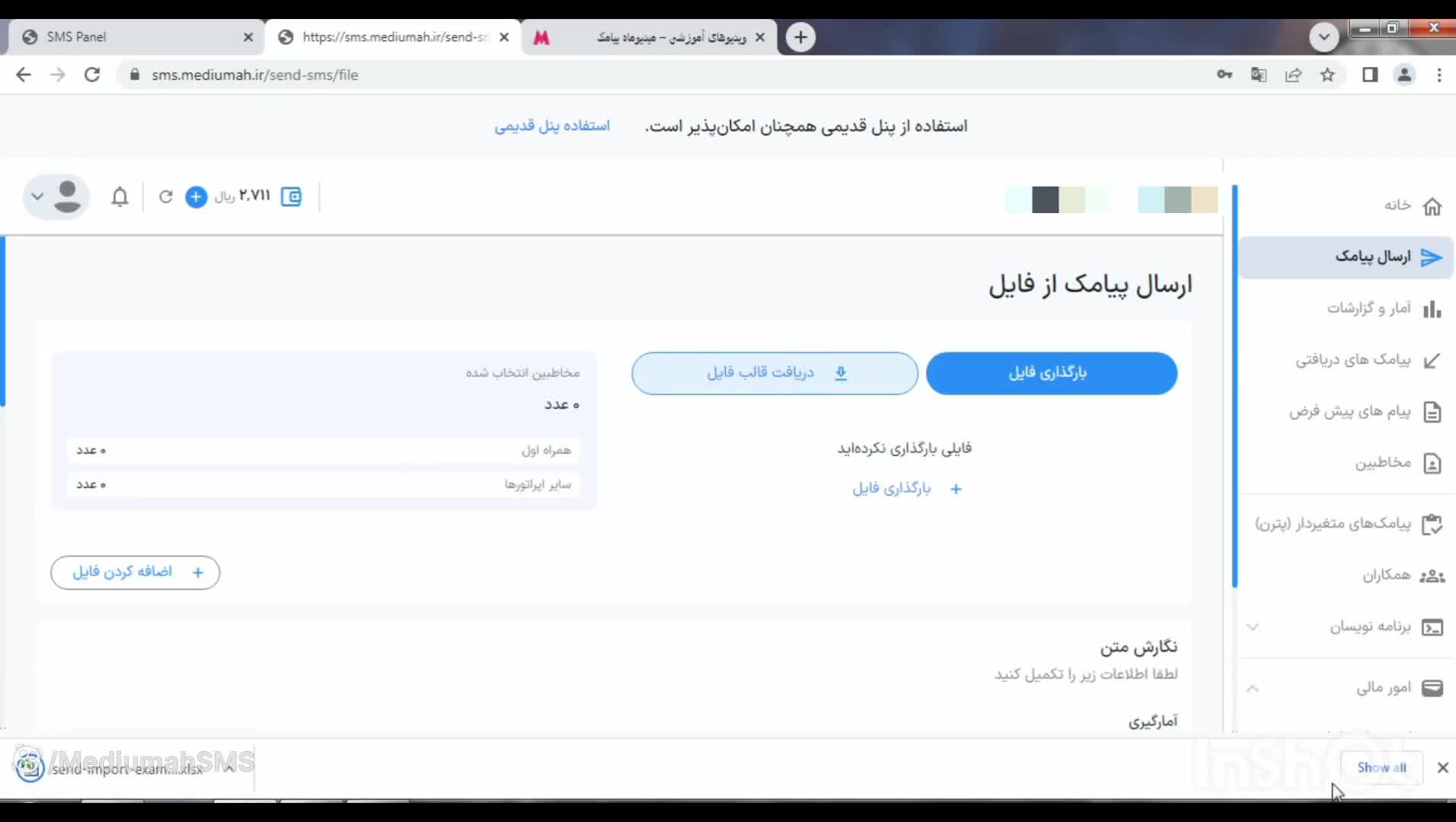Click the دریافت قالب فایل button
The width and height of the screenshot is (1456, 822).
coord(775,373)
